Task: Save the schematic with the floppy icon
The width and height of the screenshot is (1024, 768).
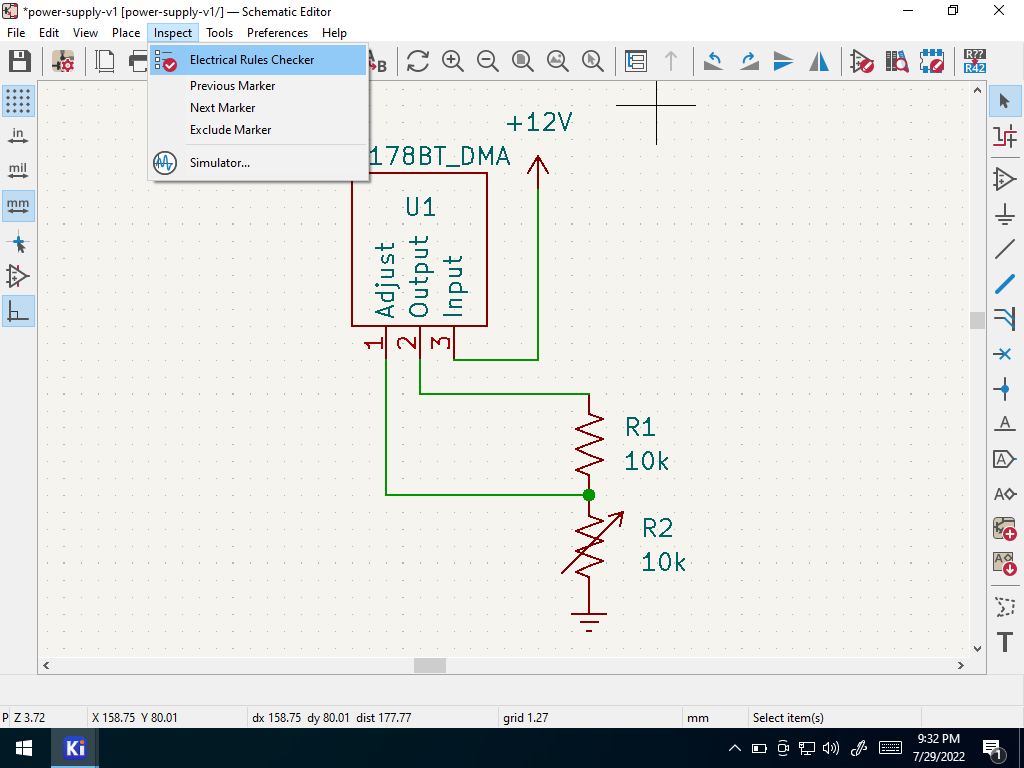Action: pyautogui.click(x=20, y=61)
